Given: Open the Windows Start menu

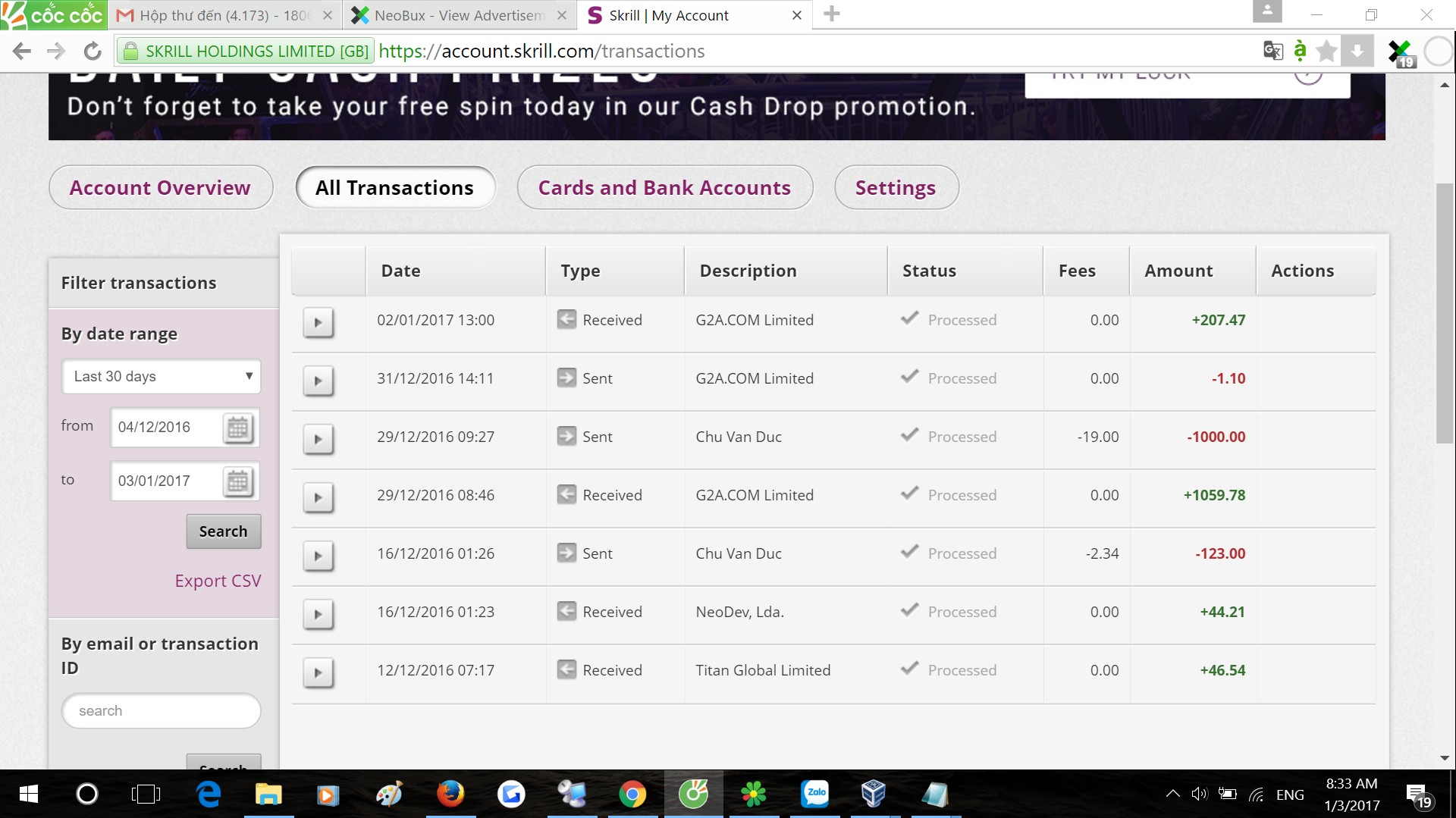Looking at the screenshot, I should click(29, 794).
